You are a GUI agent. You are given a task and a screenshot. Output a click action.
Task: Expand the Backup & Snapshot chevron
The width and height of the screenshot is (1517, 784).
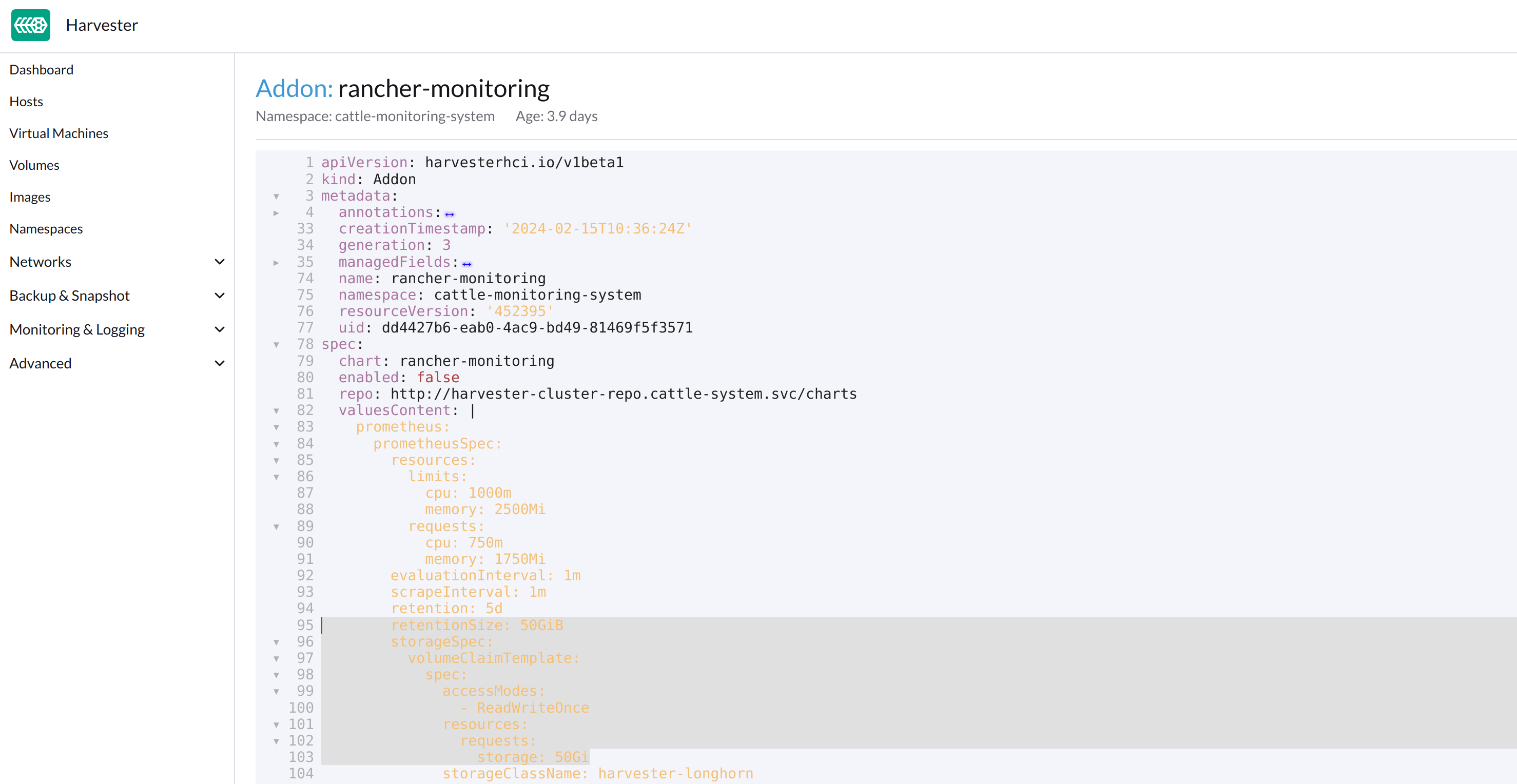(x=219, y=296)
